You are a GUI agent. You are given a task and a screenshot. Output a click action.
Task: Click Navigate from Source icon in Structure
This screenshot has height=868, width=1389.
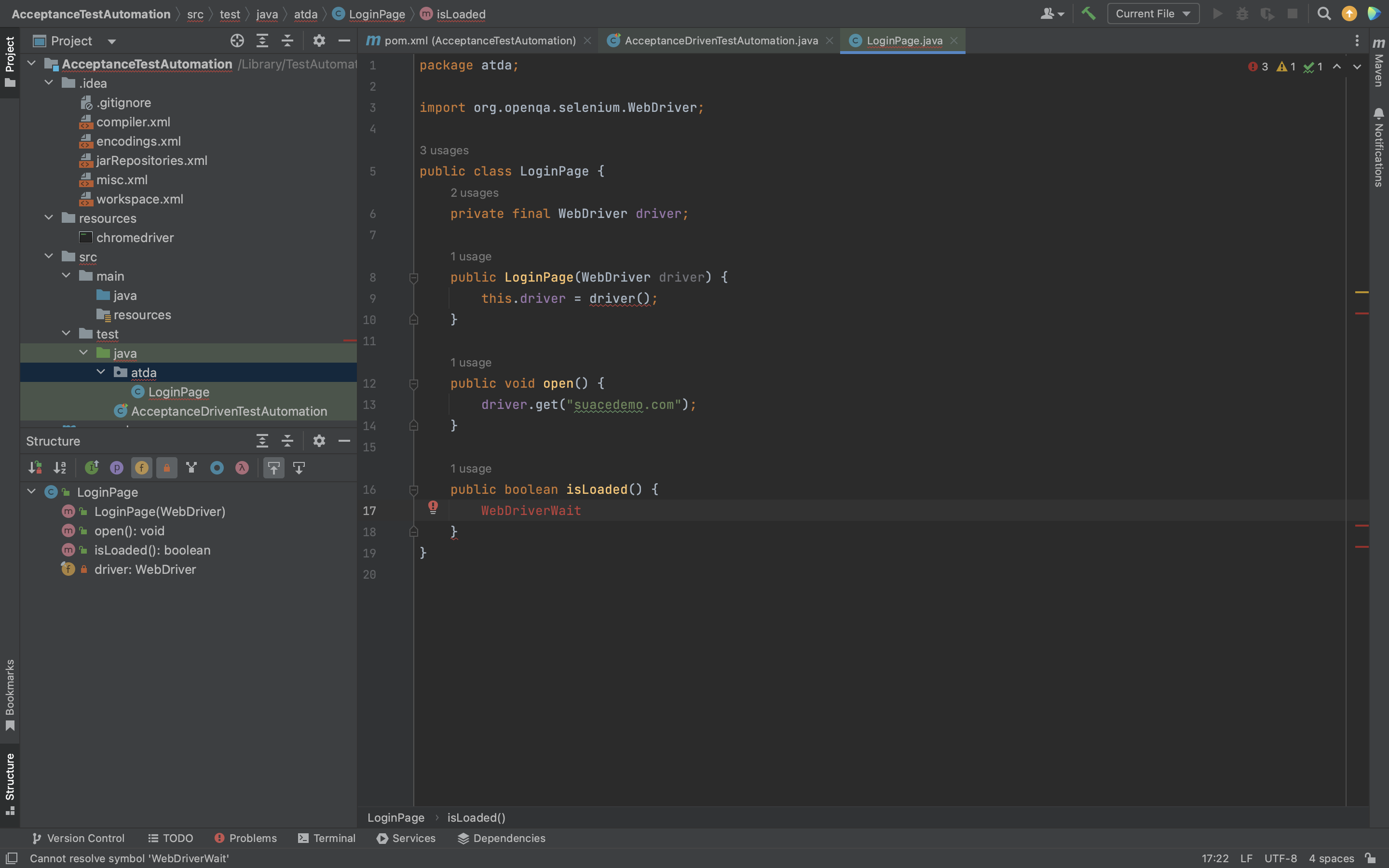(299, 468)
